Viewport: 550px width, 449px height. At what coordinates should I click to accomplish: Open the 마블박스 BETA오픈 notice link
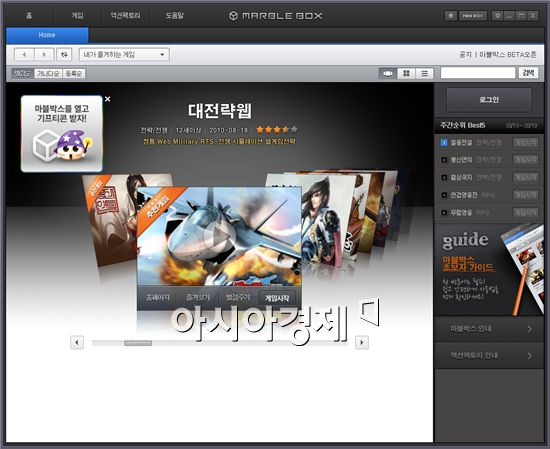click(x=508, y=54)
